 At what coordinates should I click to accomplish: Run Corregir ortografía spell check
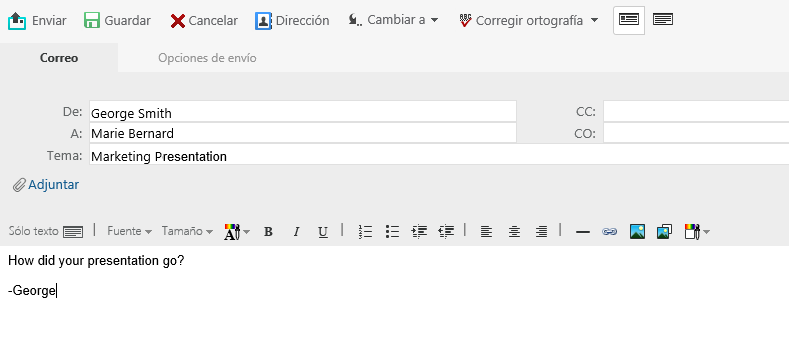pos(521,21)
